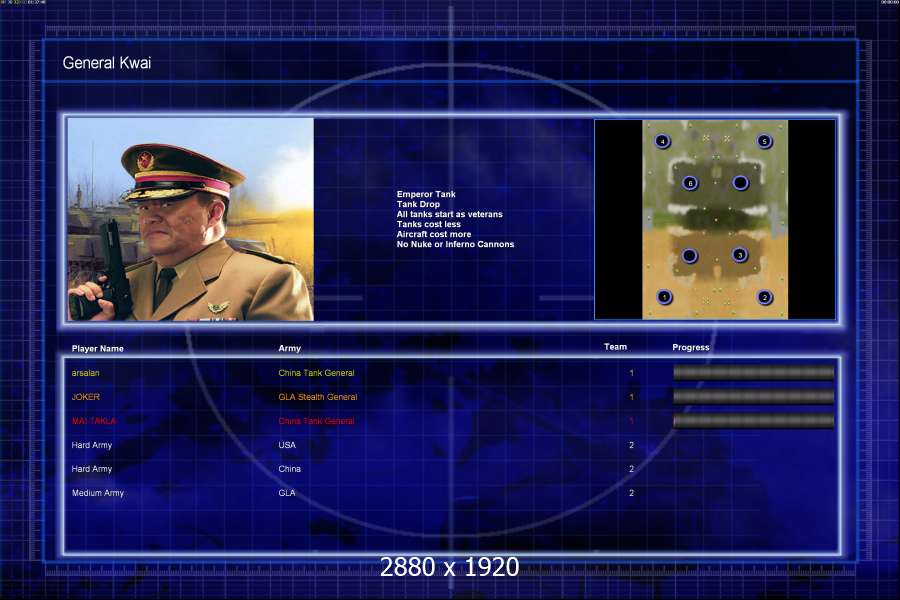Click the "Tanks cost less" line
900x600 pixels.
(x=429, y=224)
